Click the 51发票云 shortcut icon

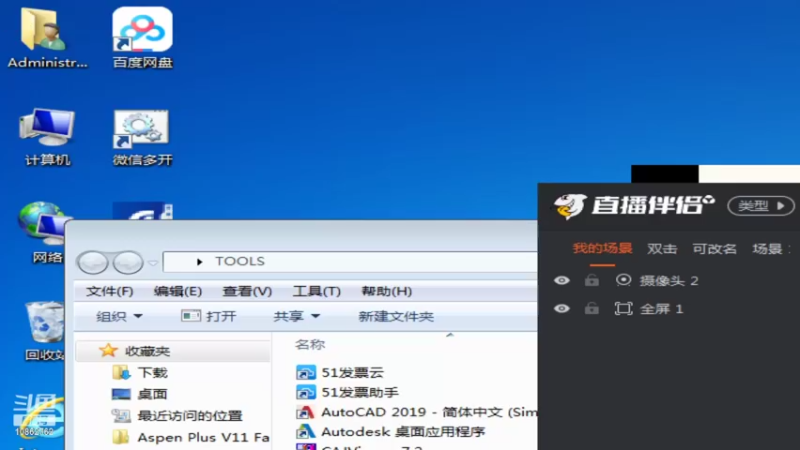point(306,372)
